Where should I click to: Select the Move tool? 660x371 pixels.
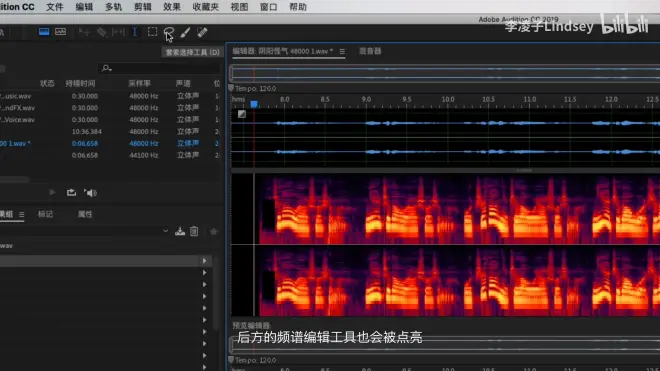[84, 32]
